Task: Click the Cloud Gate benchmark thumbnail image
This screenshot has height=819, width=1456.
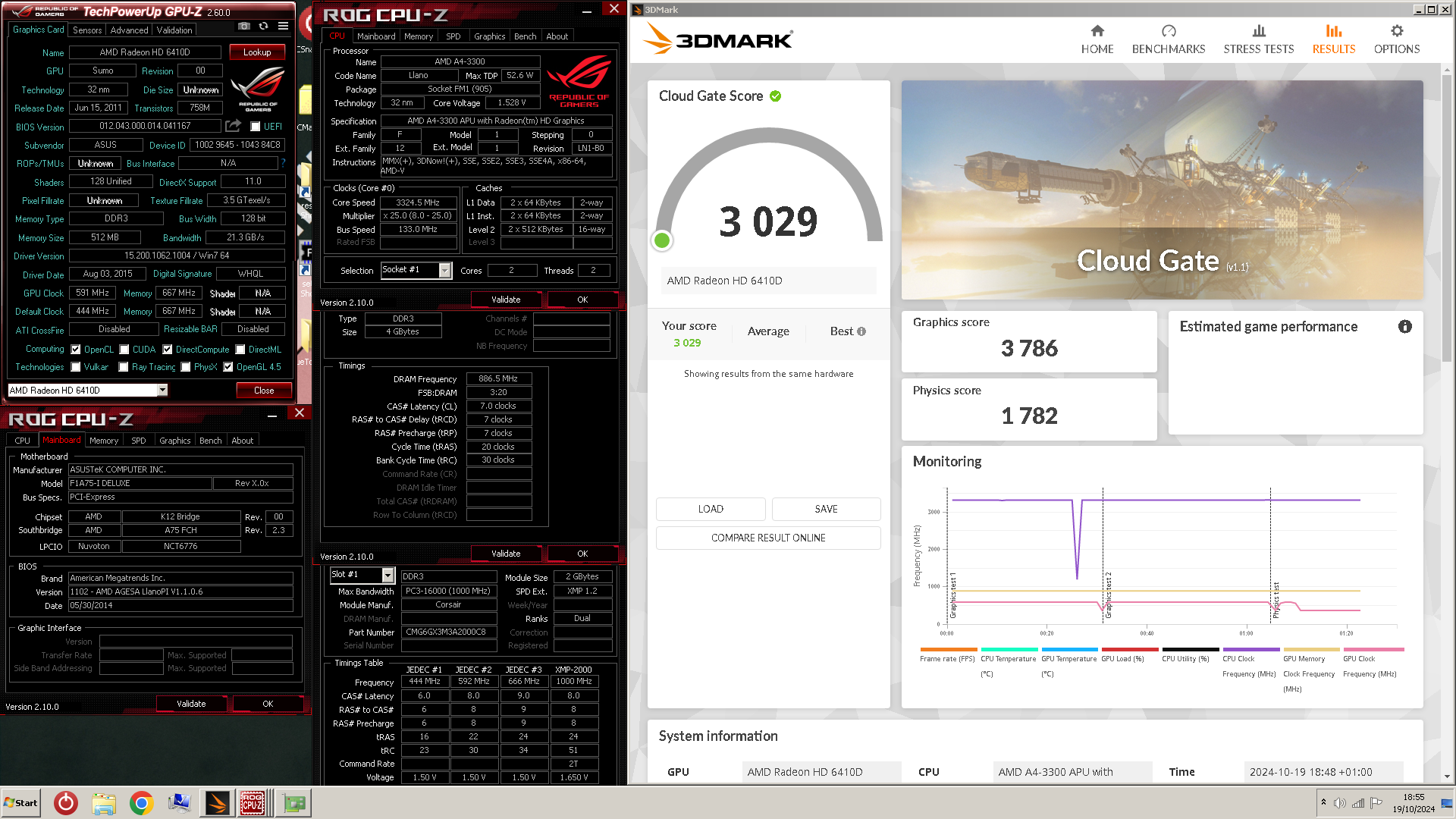Action: tap(1162, 190)
